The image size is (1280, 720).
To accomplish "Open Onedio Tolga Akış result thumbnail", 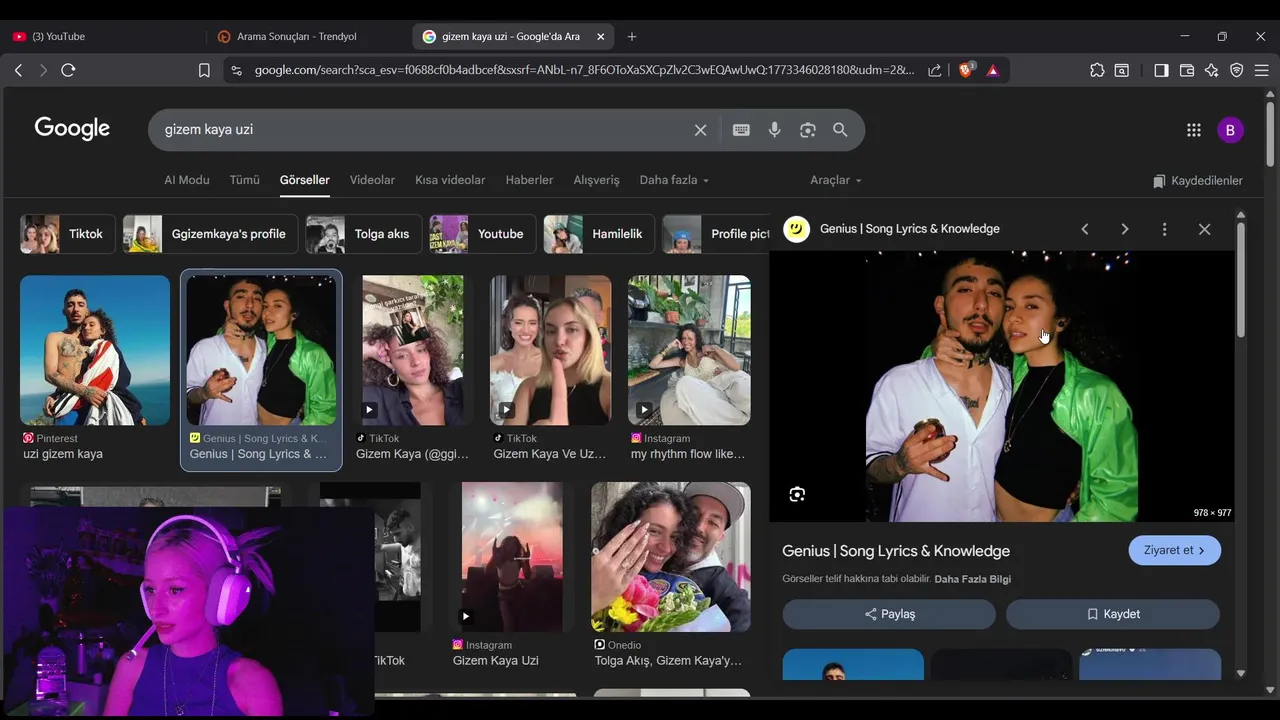I will pos(671,557).
